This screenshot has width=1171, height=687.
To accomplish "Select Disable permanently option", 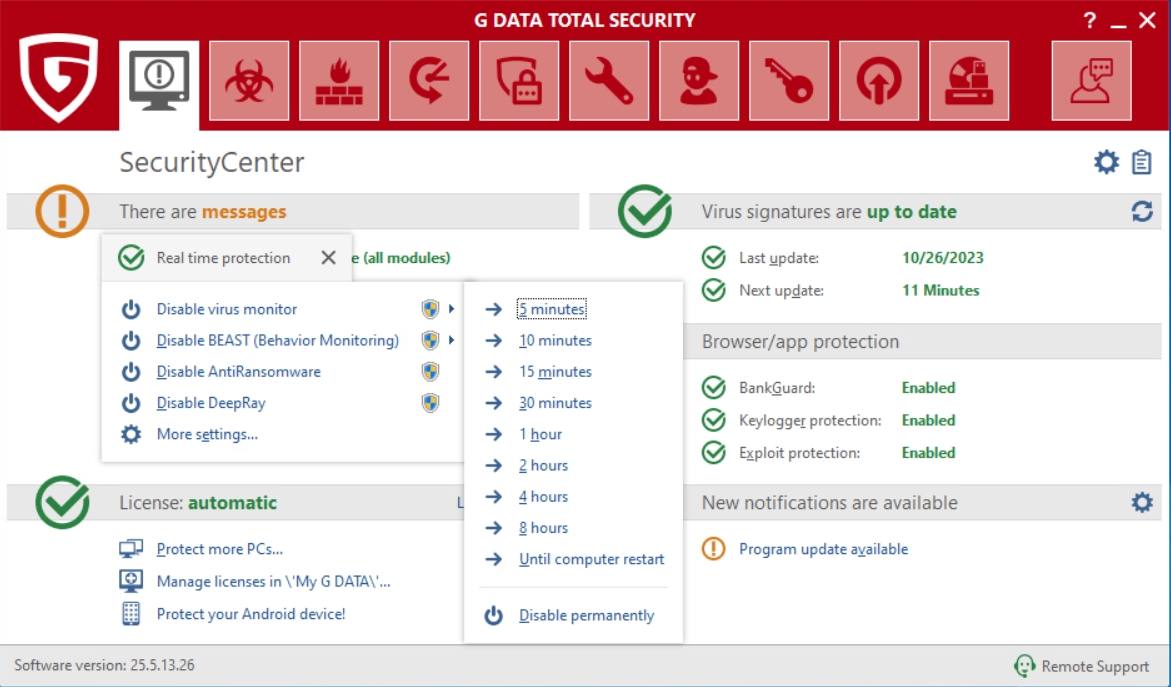I will (x=586, y=615).
